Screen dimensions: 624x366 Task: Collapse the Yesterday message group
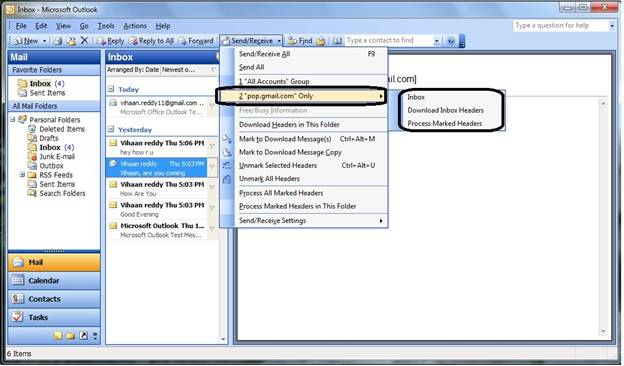pos(111,129)
